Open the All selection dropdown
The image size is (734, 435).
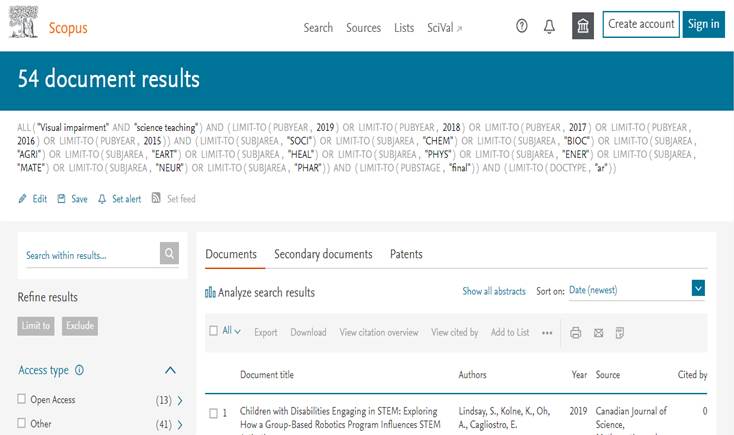[231, 331]
